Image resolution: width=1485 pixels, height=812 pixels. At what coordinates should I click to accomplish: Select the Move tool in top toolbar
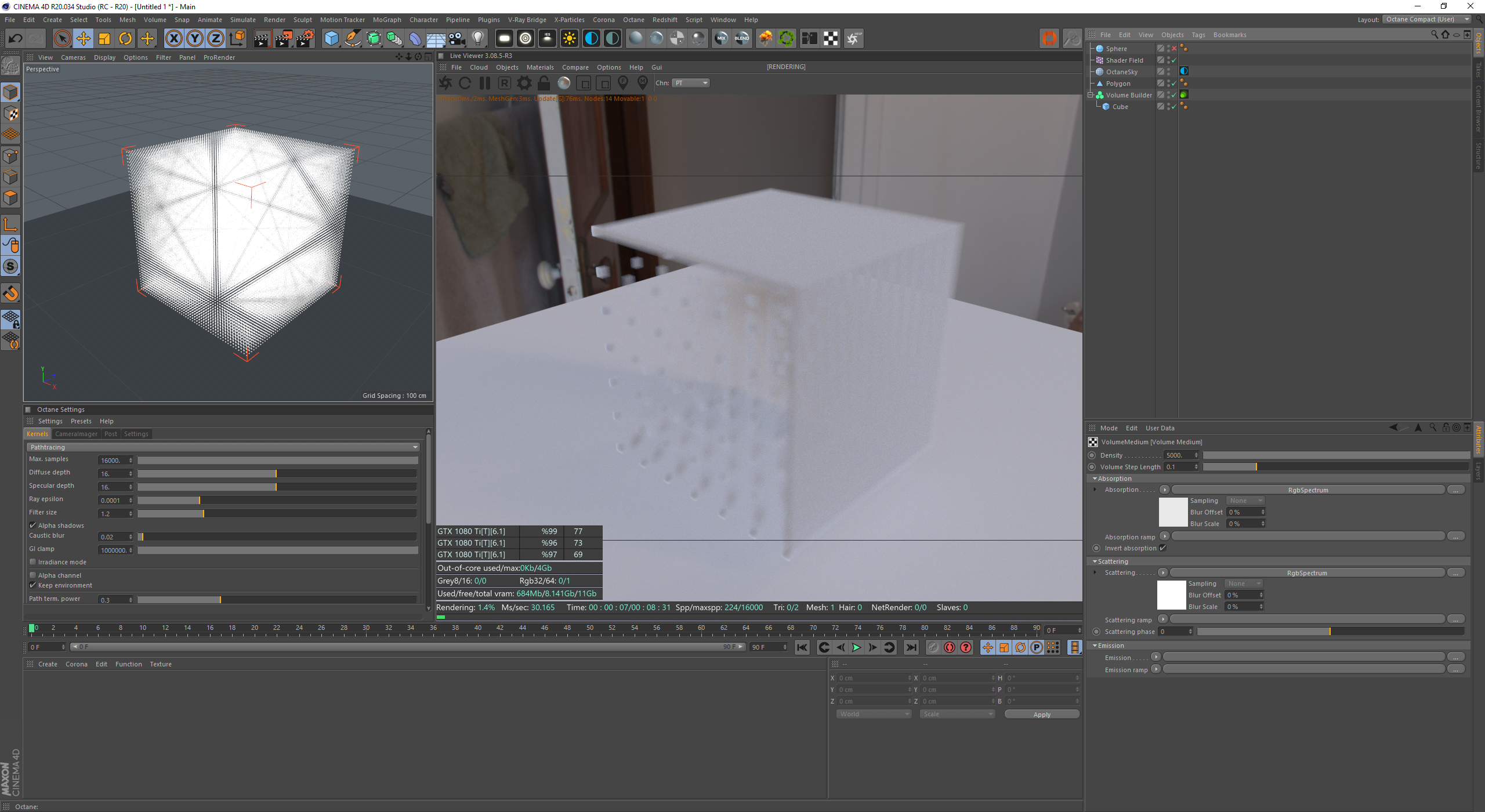(x=84, y=39)
